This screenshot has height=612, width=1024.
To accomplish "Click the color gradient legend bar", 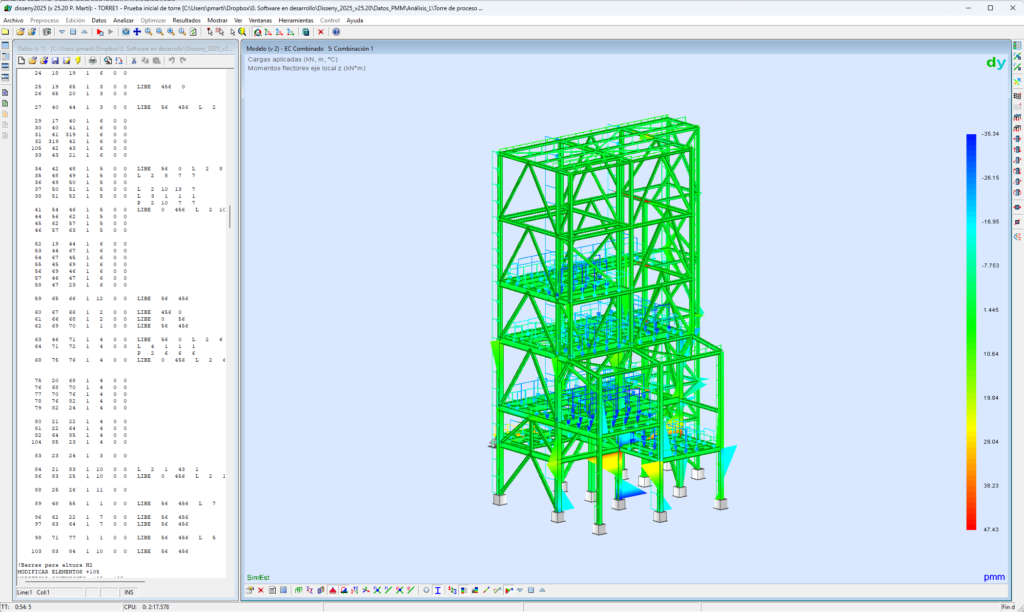I will coord(971,330).
